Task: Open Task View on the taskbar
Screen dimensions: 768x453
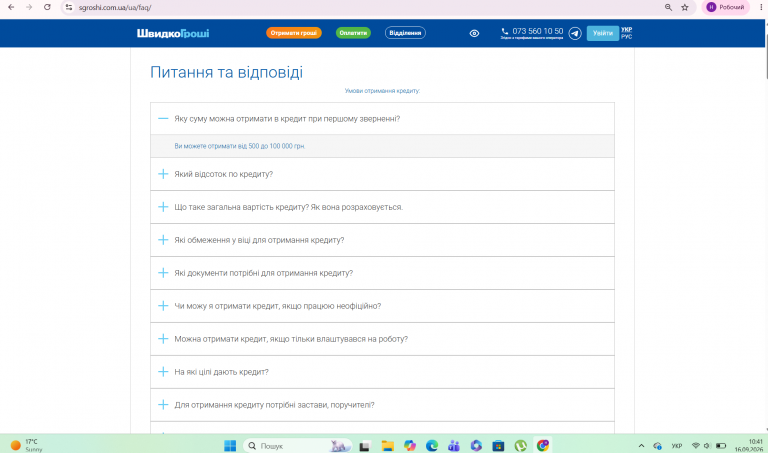Action: pos(364,446)
